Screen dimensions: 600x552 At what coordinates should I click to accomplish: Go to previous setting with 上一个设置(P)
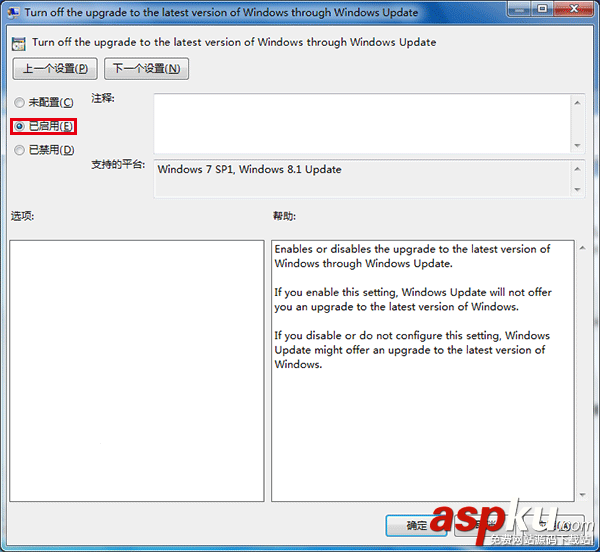point(55,69)
